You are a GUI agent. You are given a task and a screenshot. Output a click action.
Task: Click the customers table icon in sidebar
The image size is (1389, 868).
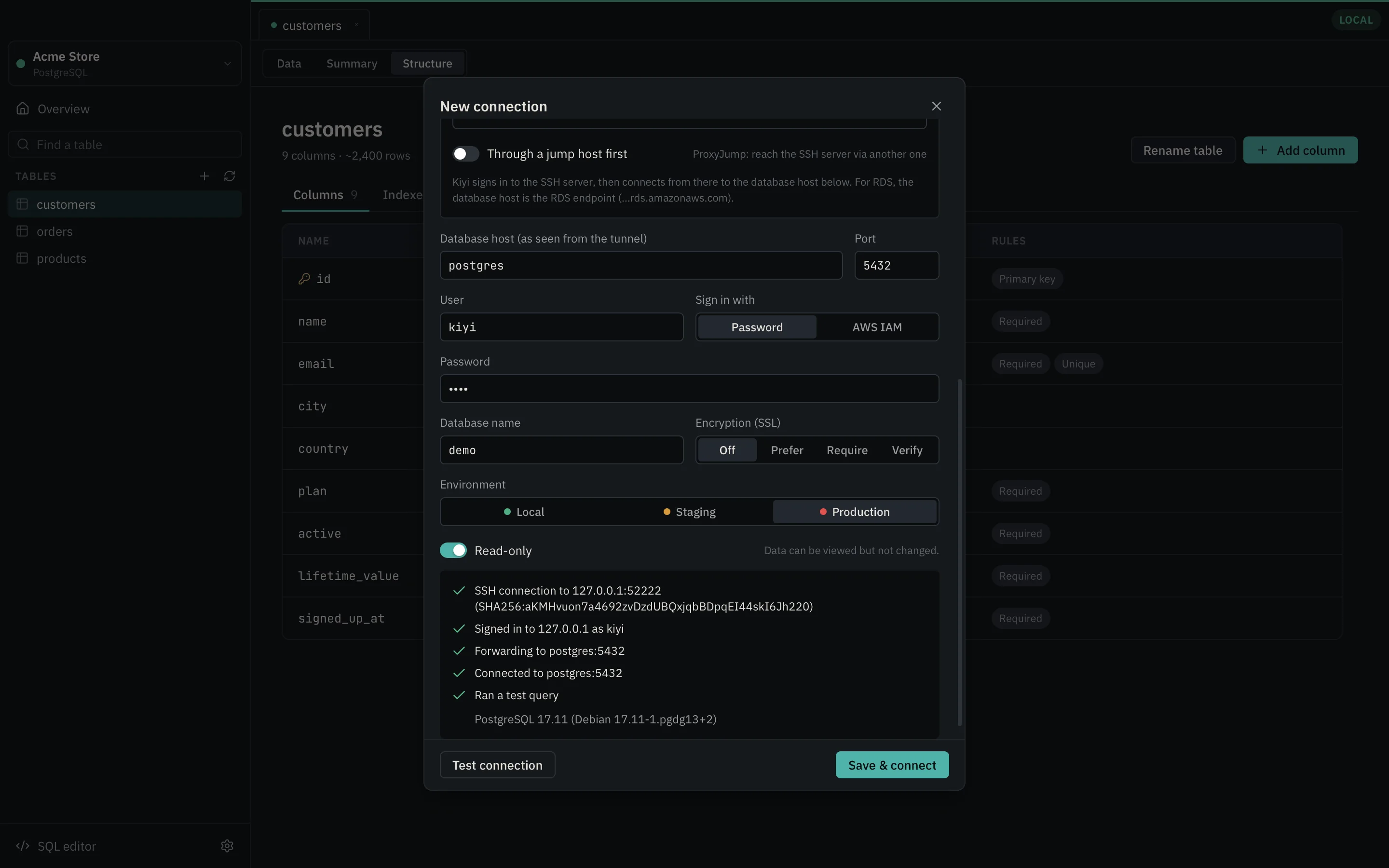pyautogui.click(x=22, y=204)
